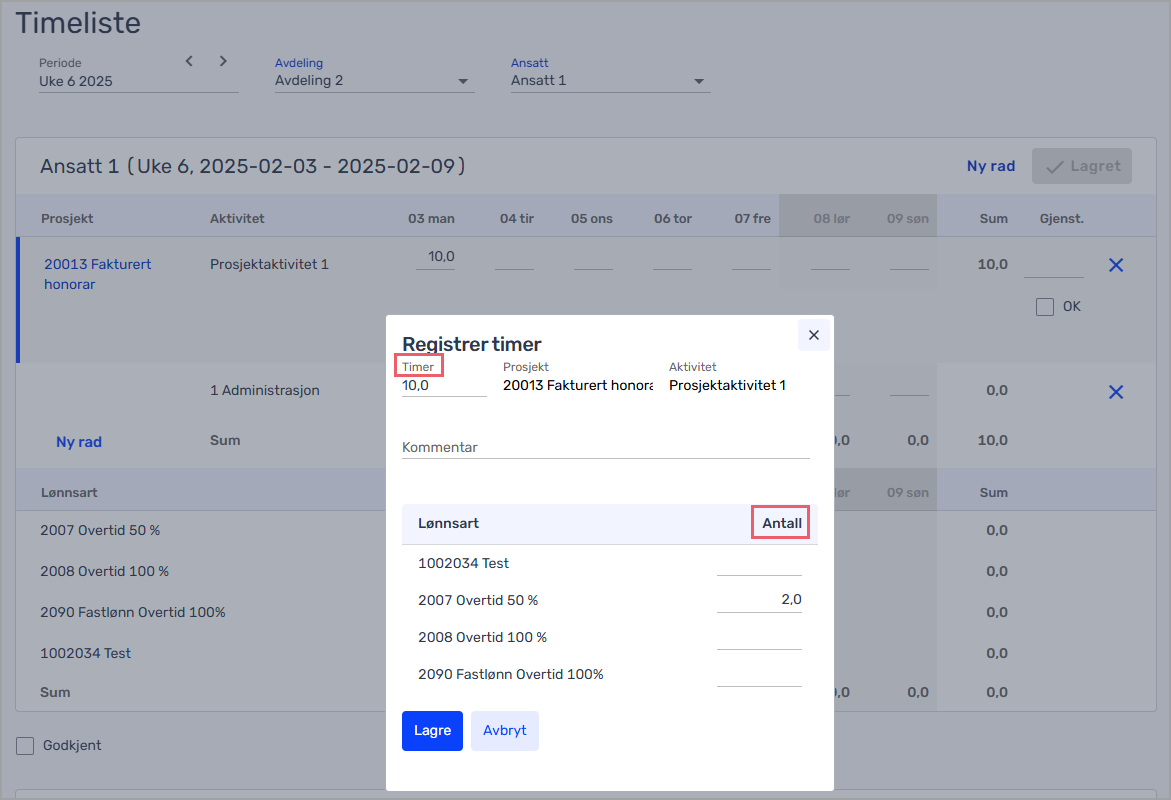Open 20013 Fakturert honorar project link

pos(98,274)
